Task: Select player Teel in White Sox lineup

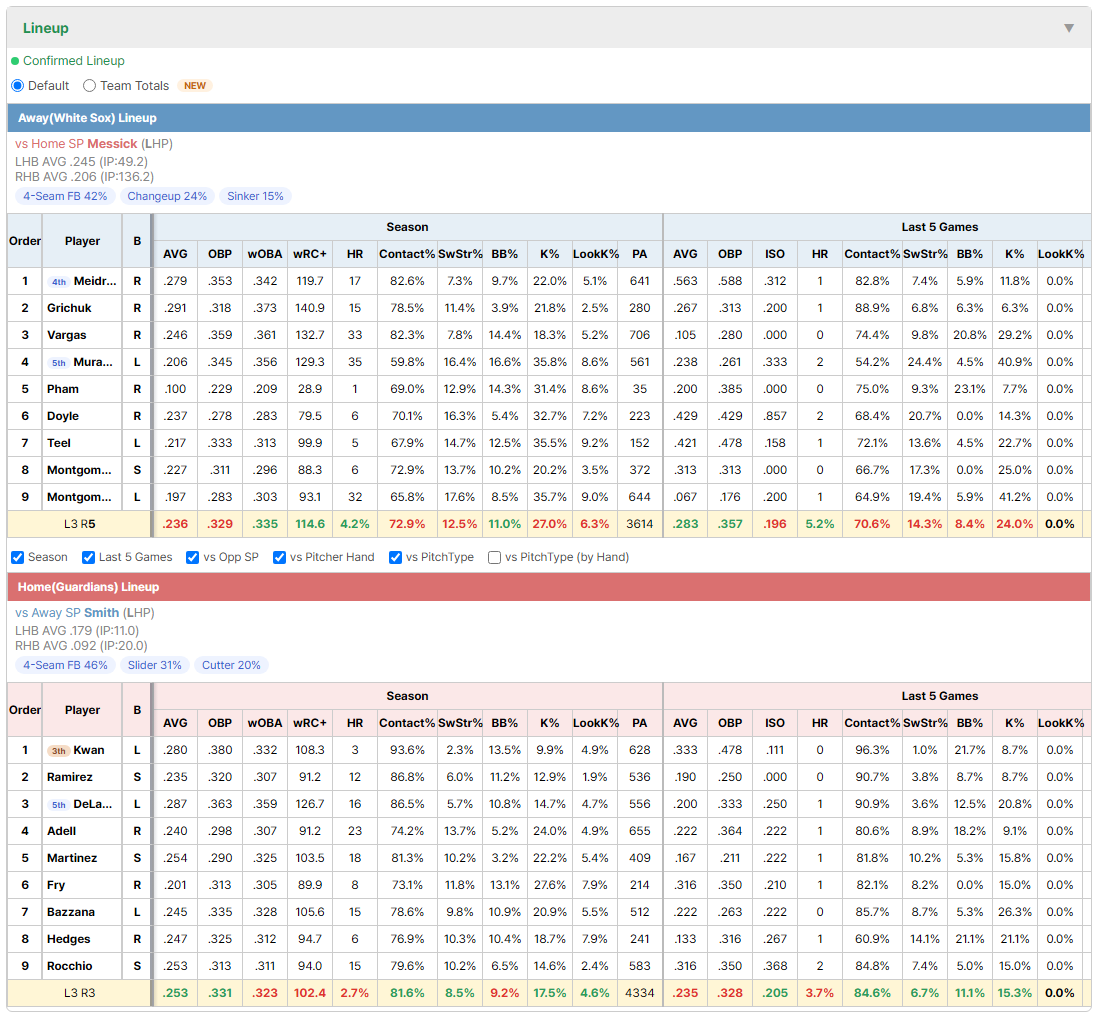Action: pos(59,443)
